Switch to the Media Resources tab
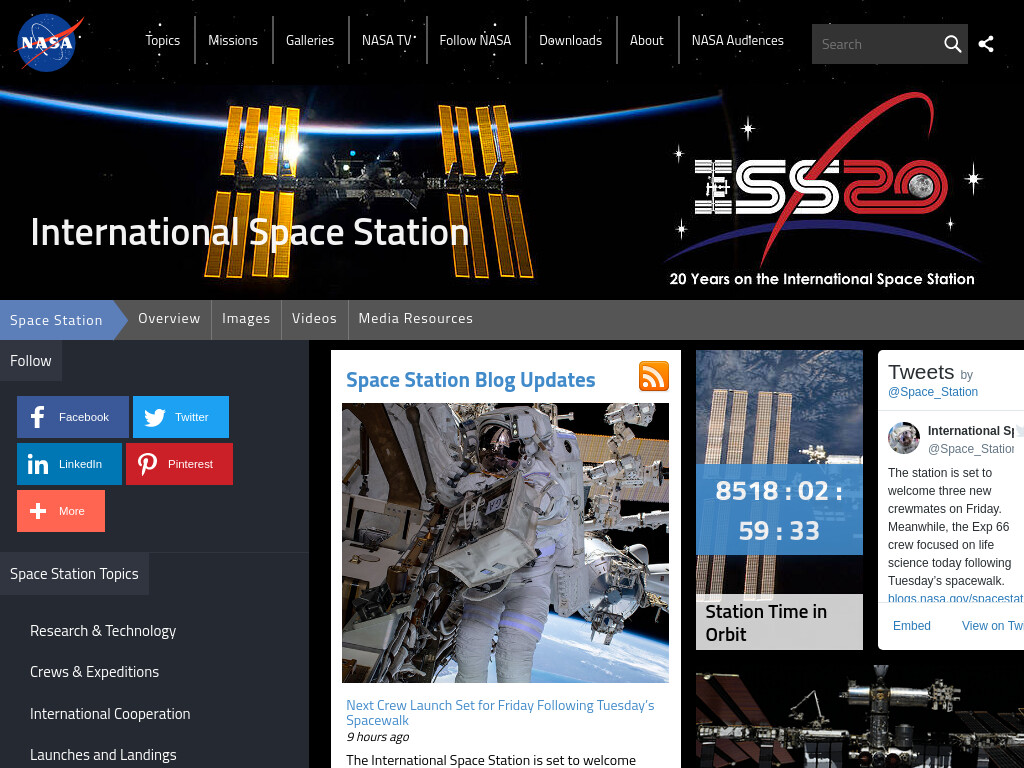Image resolution: width=1024 pixels, height=768 pixels. [415, 319]
